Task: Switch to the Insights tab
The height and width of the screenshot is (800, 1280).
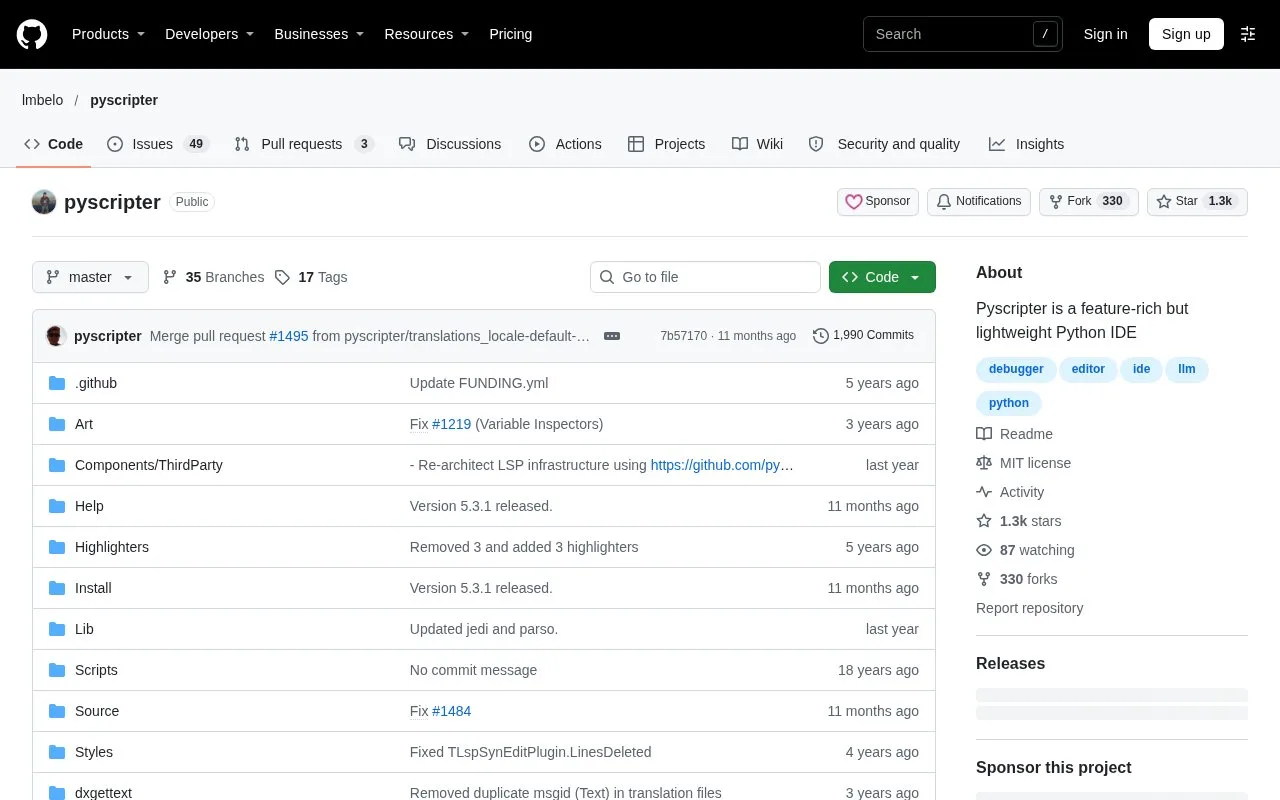Action: [x=1026, y=144]
